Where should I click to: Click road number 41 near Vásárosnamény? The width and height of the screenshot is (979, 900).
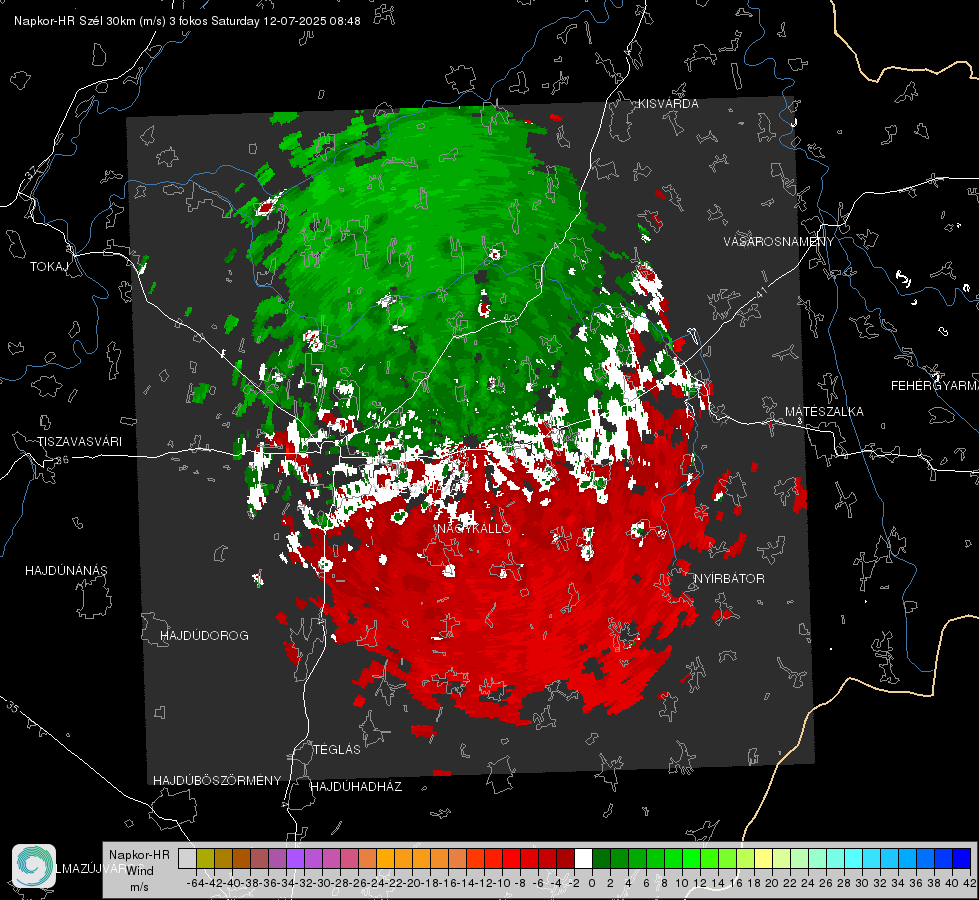tap(761, 292)
